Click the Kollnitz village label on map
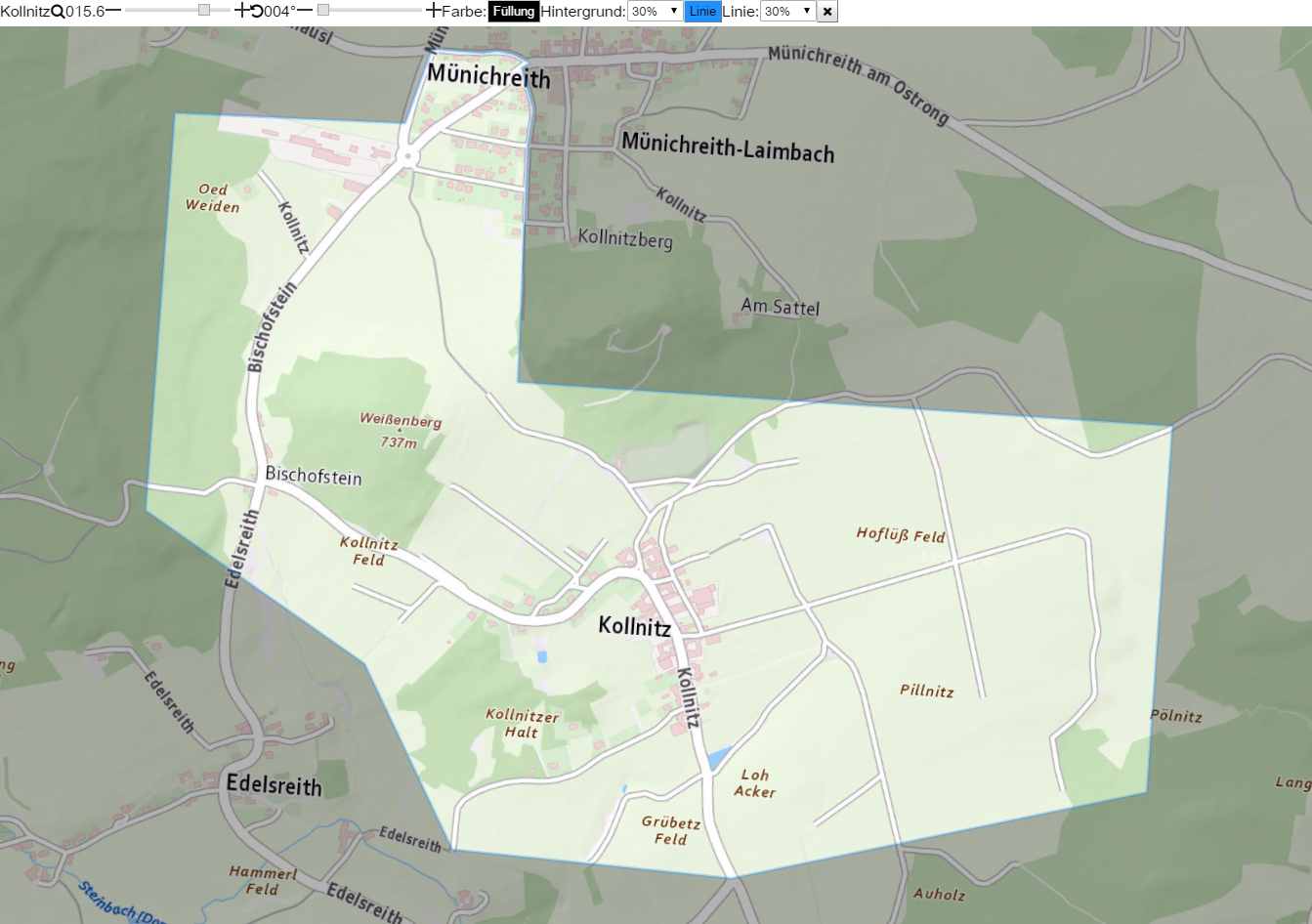1312x924 pixels. 634,626
